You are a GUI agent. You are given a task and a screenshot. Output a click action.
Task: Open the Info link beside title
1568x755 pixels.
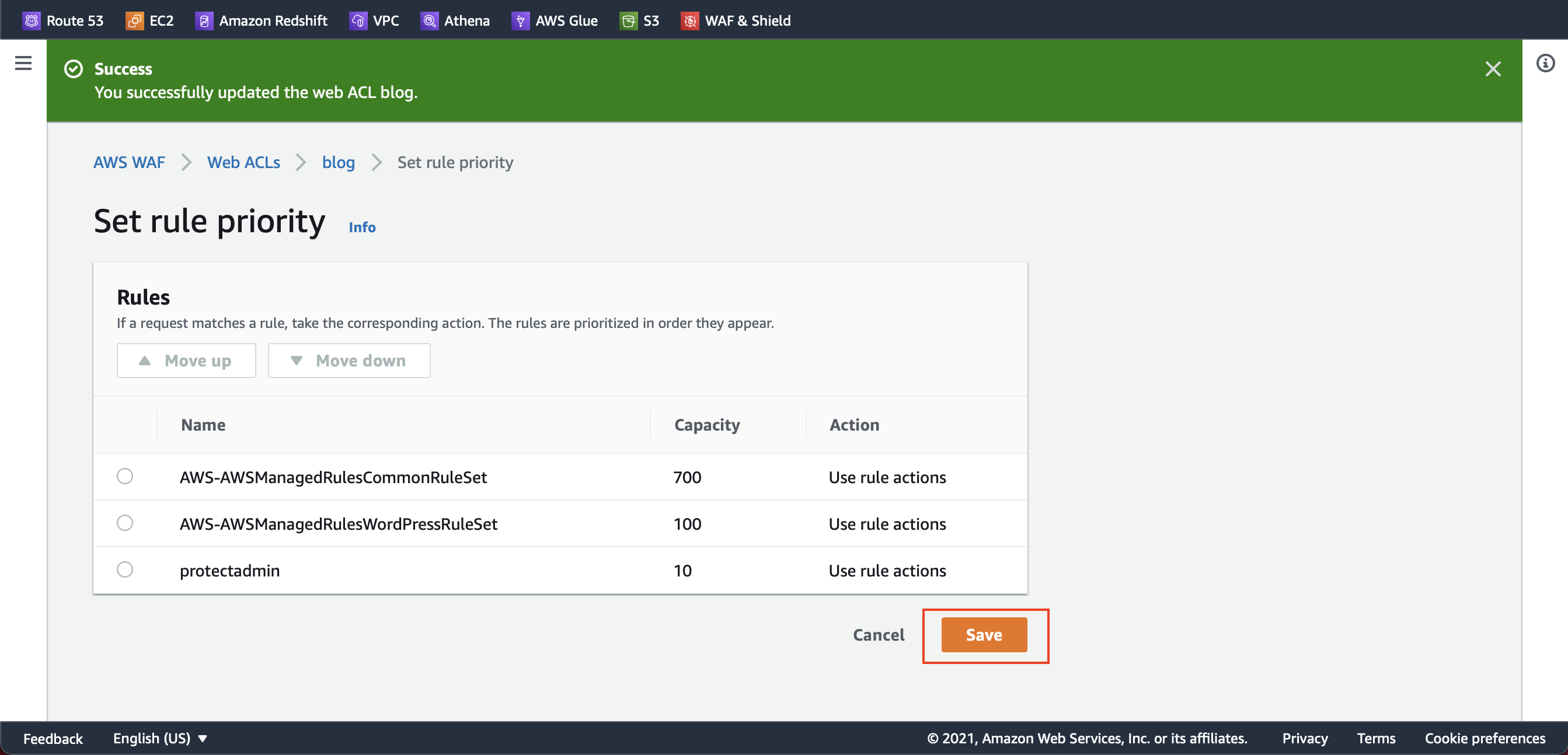362,227
